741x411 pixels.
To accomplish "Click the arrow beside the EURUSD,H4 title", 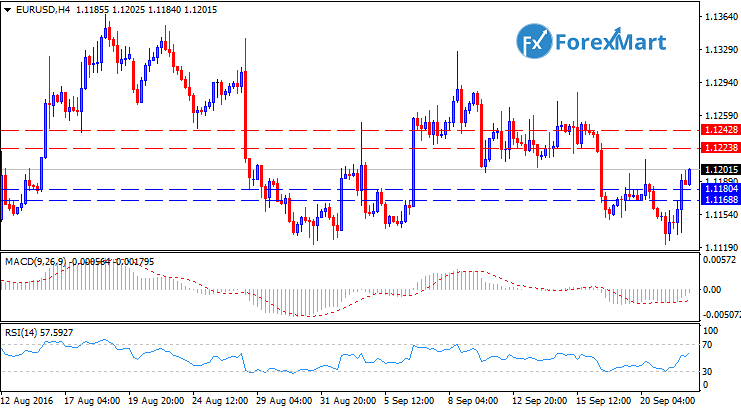I will click(6, 9).
